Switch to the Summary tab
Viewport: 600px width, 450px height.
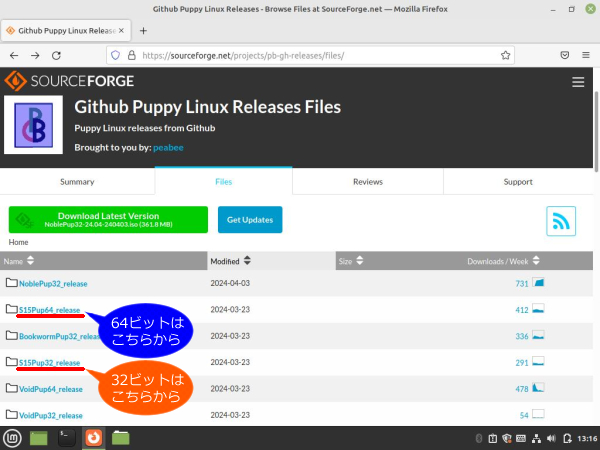tap(77, 182)
